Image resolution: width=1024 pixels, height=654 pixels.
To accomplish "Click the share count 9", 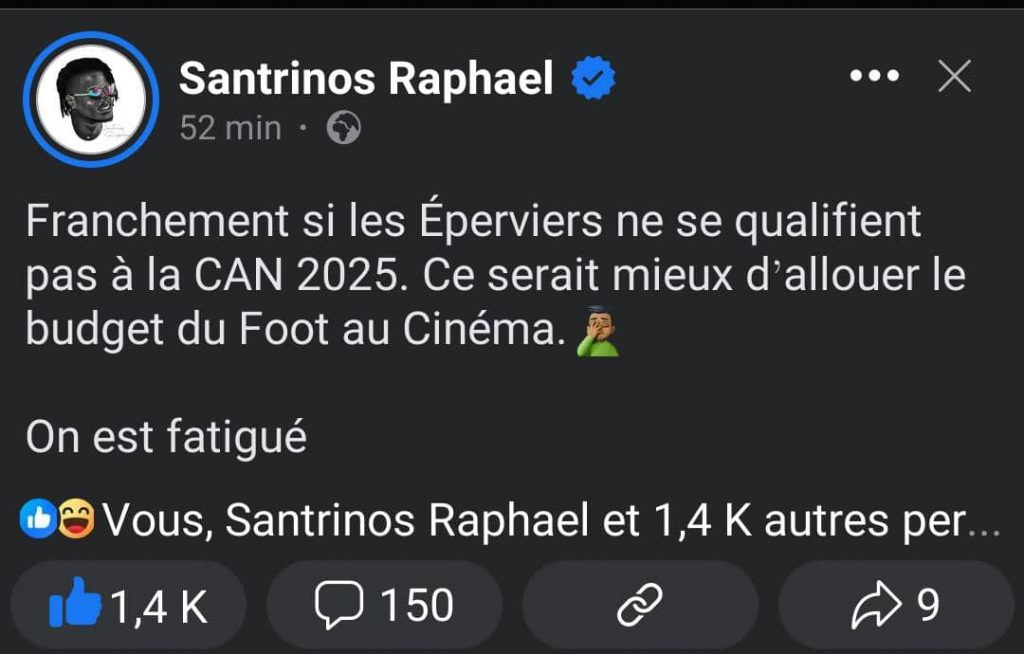I will [928, 605].
